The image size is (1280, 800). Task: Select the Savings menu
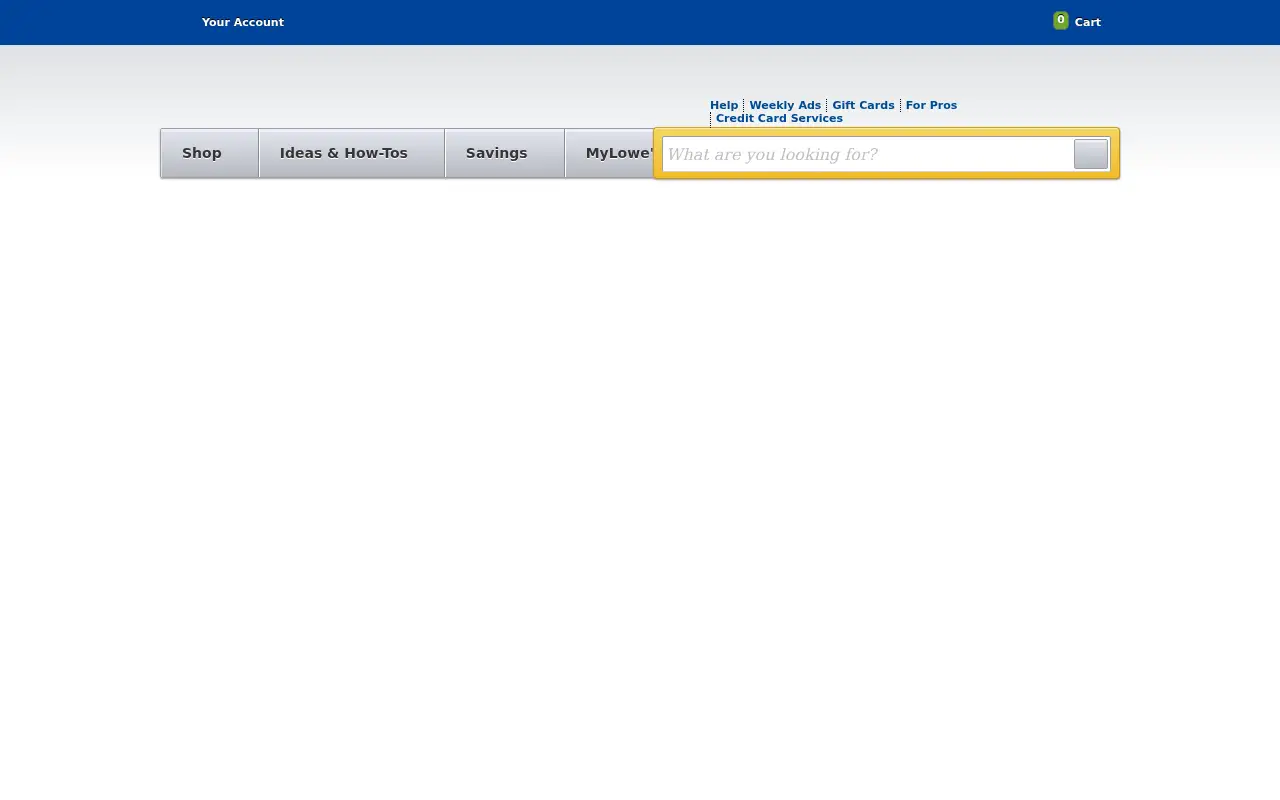pyautogui.click(x=505, y=153)
